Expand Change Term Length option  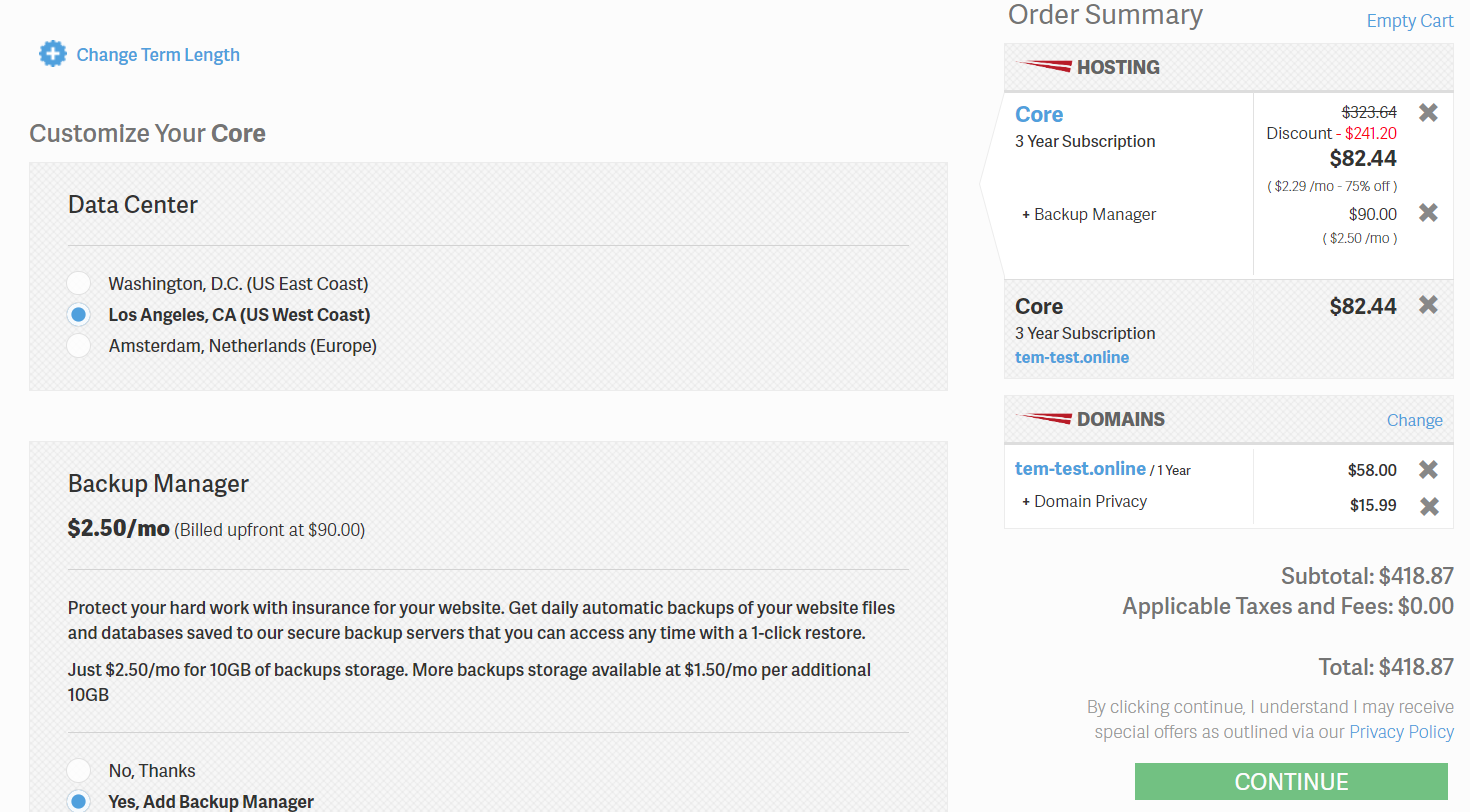pyautogui.click(x=158, y=55)
